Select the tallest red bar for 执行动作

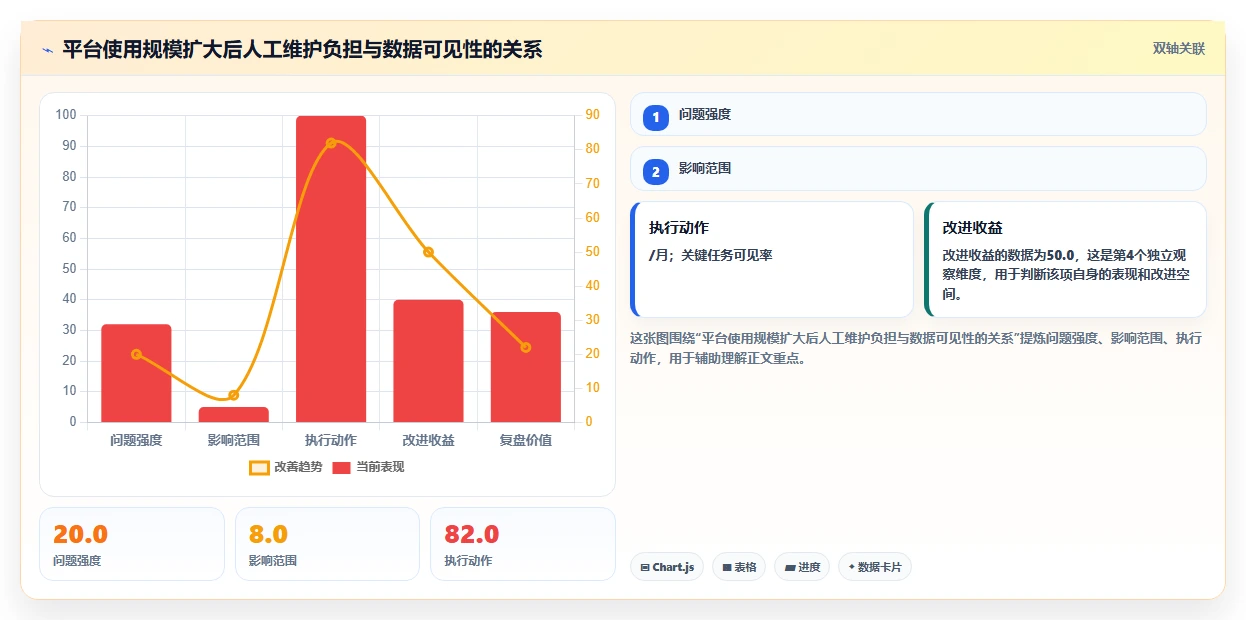331,269
